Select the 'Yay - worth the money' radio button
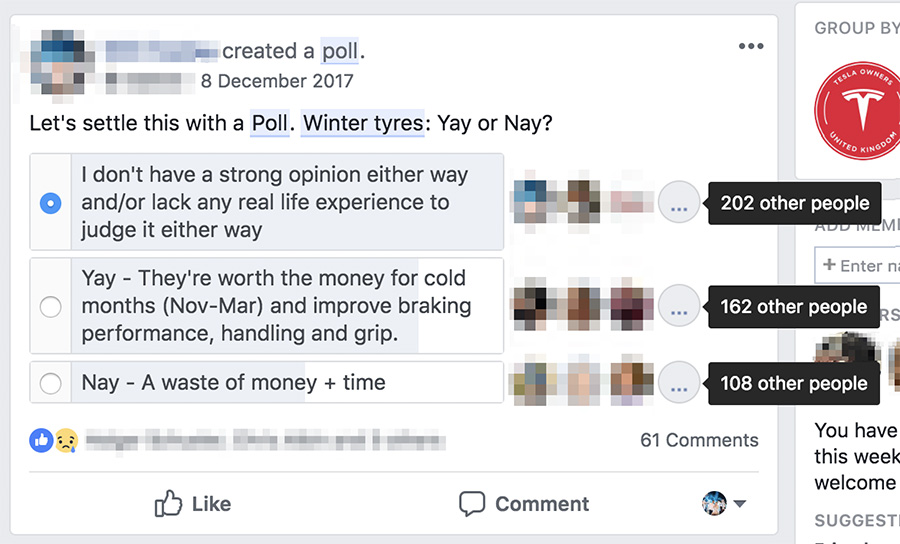The image size is (900, 544). (50, 307)
